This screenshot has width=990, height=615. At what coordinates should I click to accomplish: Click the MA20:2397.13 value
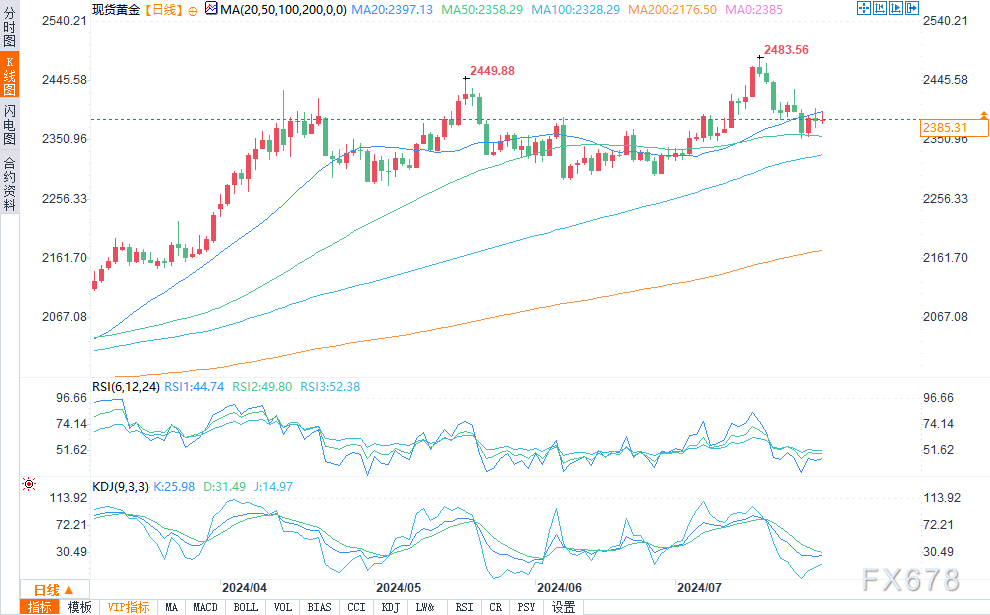(x=392, y=10)
